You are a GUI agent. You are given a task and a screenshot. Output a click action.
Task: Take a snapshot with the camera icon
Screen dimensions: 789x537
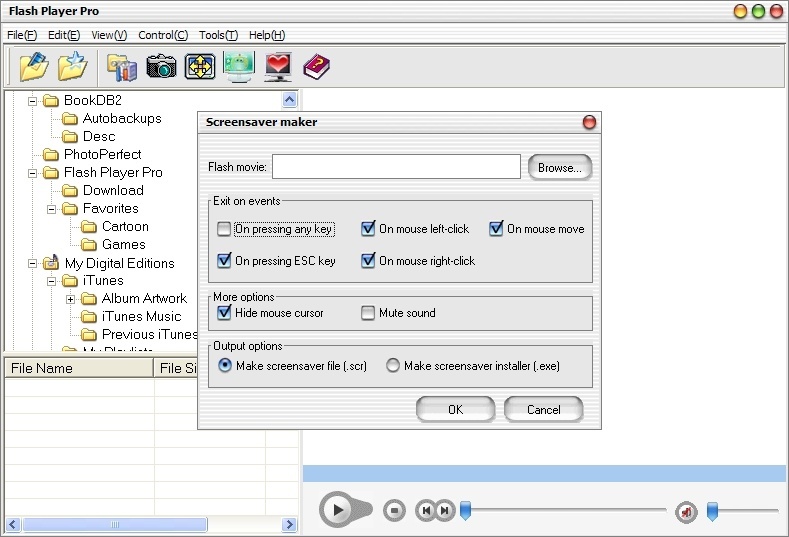click(x=161, y=66)
